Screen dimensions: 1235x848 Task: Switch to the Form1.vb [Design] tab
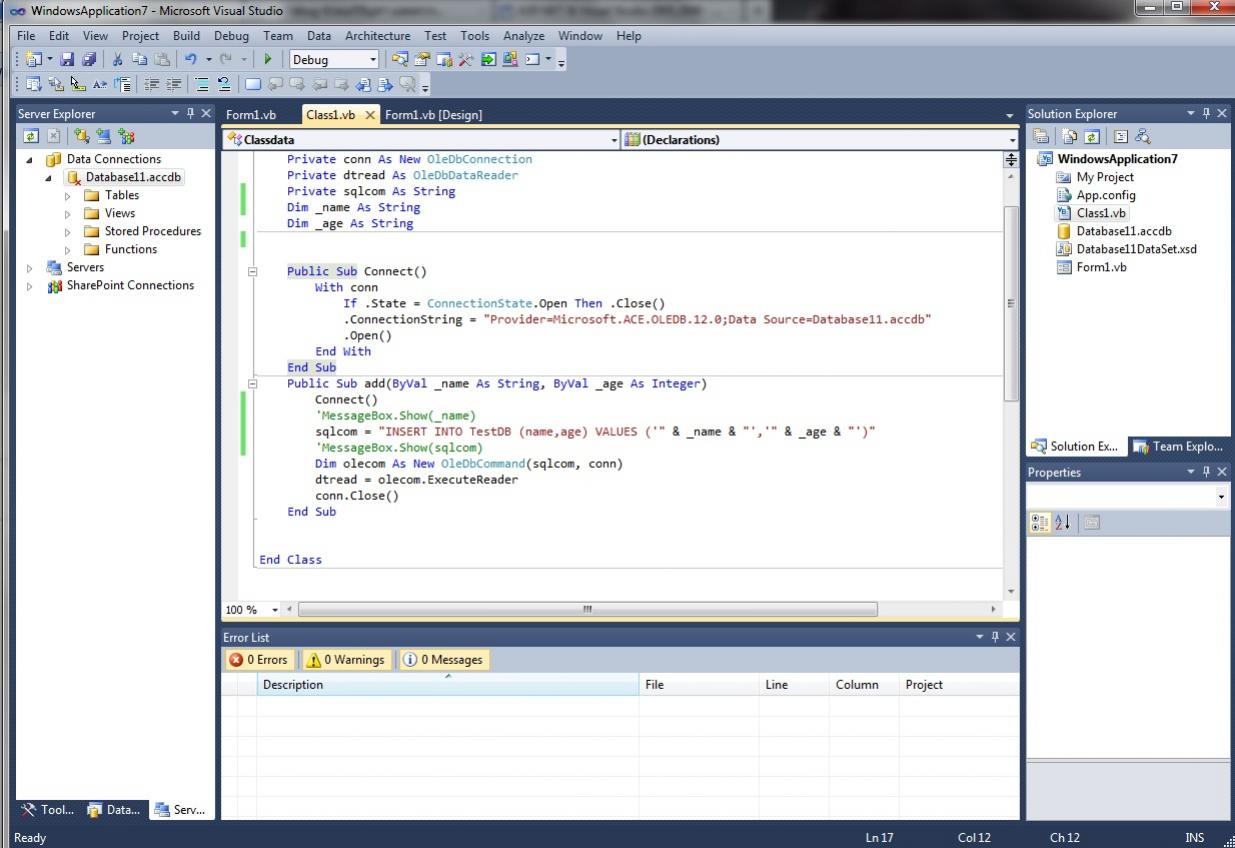[x=433, y=115]
